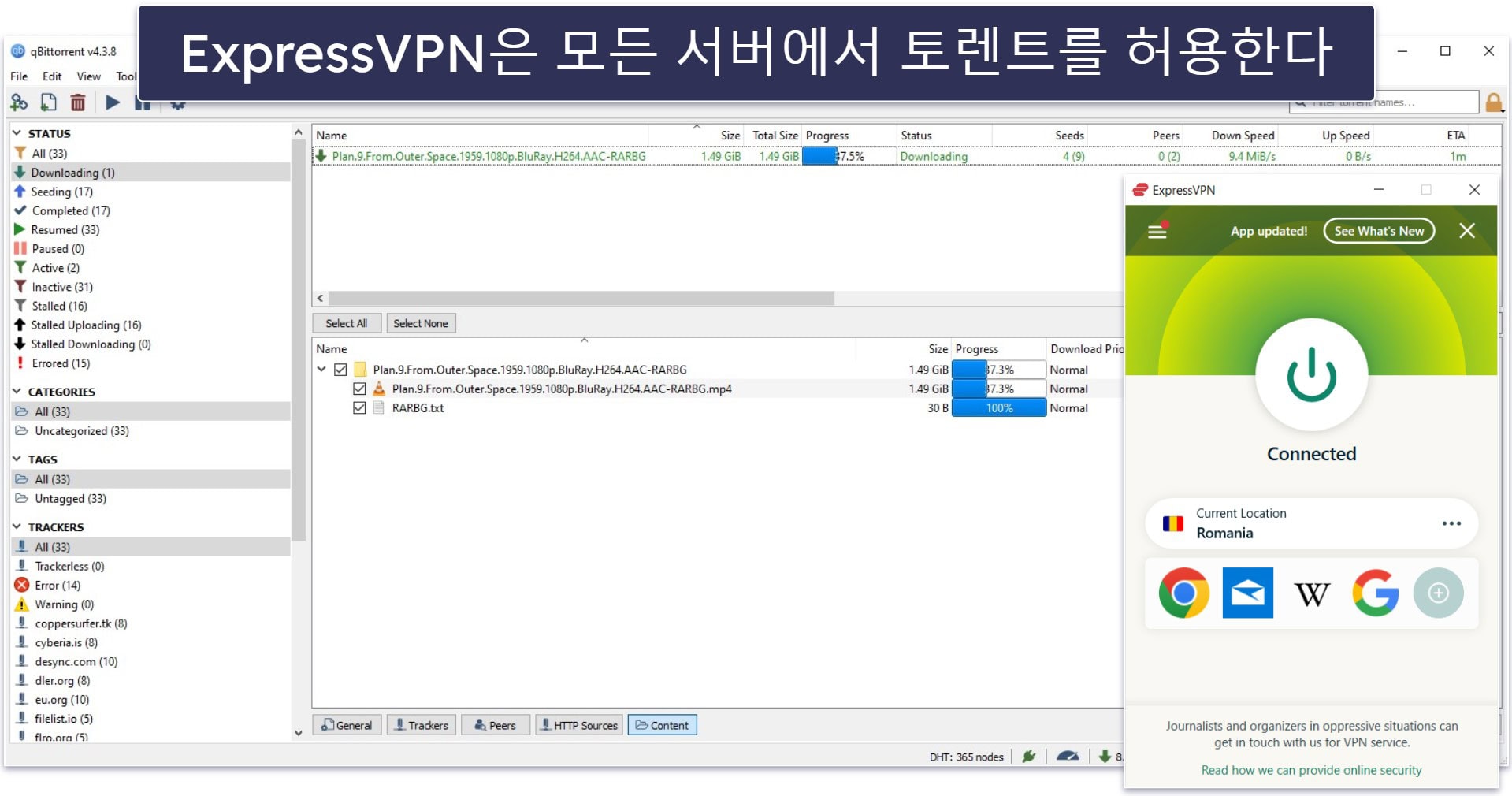Switch to the Peers tab
This screenshot has height=796, width=1512.
coord(495,725)
